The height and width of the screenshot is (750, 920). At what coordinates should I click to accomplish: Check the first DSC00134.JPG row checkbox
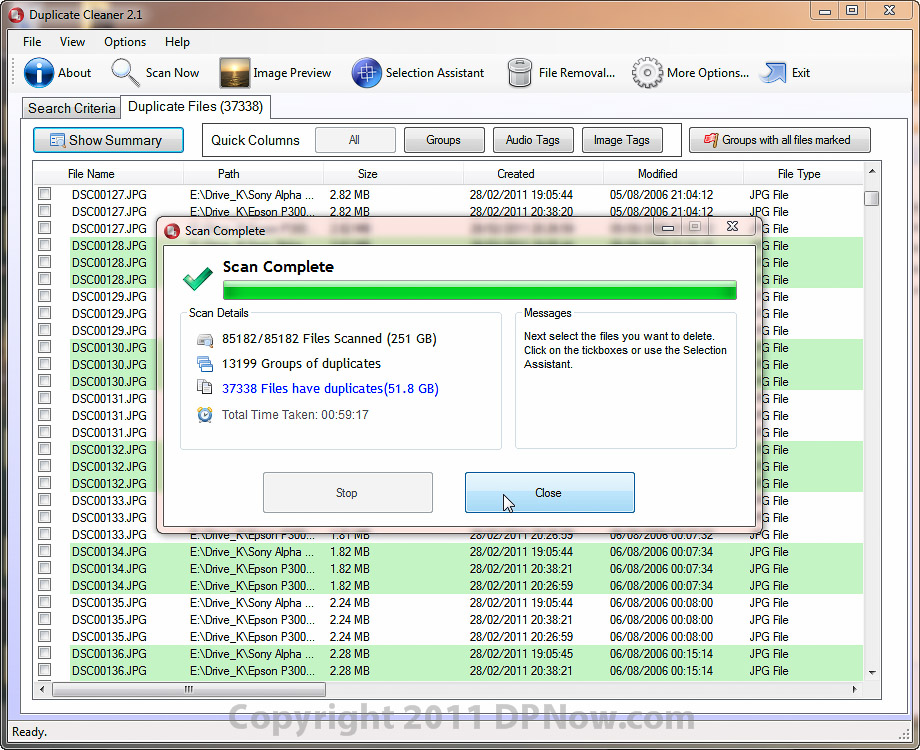(x=45, y=551)
